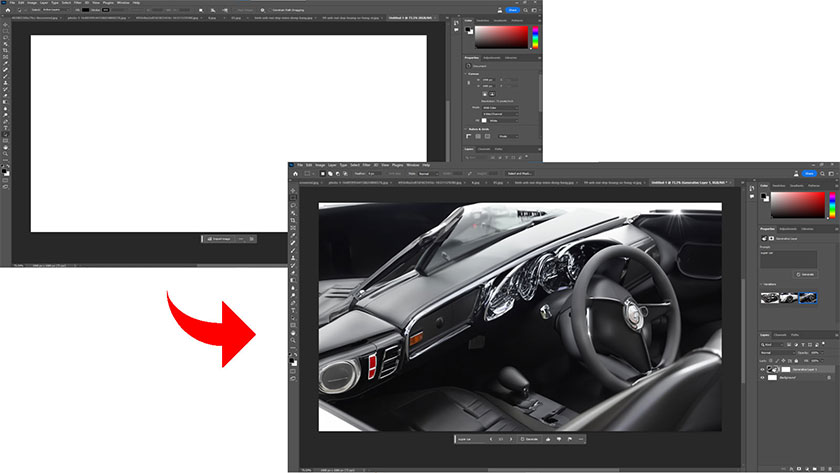Viewport: 840px width, 473px height.
Task: Select the Brush tool in the front window
Action: pyautogui.click(x=293, y=251)
